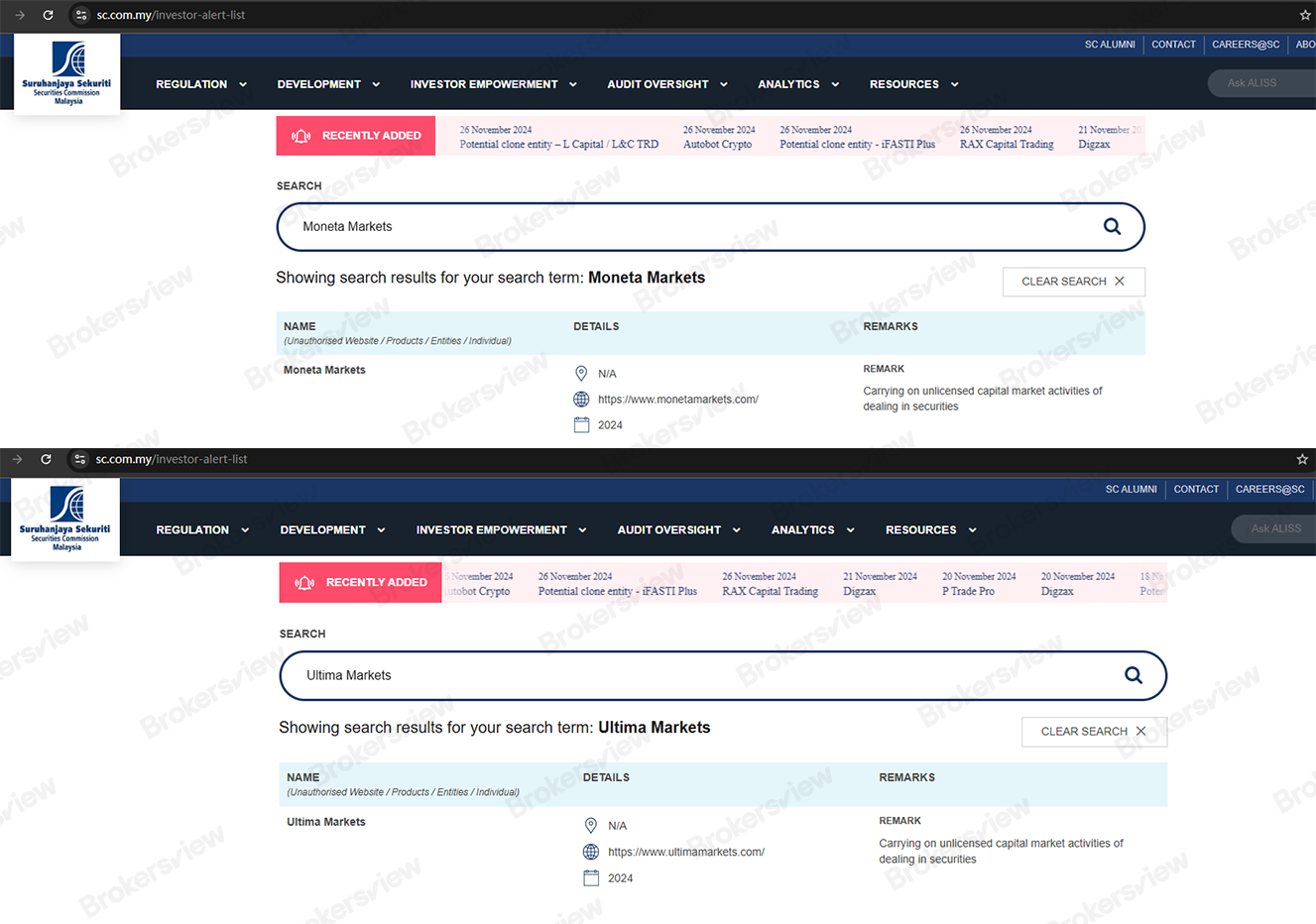The width and height of the screenshot is (1316, 924).
Task: Click the Suruhanjaya Sekuriti logo on the Moneta Markets page
Action: [x=67, y=73]
